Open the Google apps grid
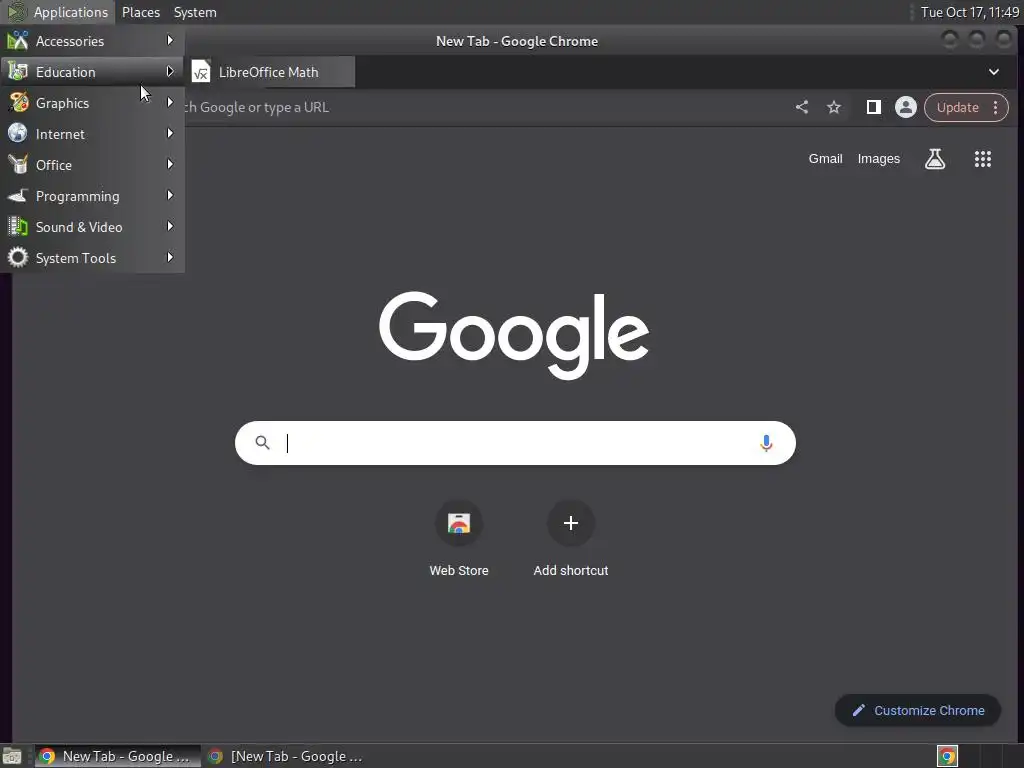This screenshot has width=1024, height=768. click(983, 159)
